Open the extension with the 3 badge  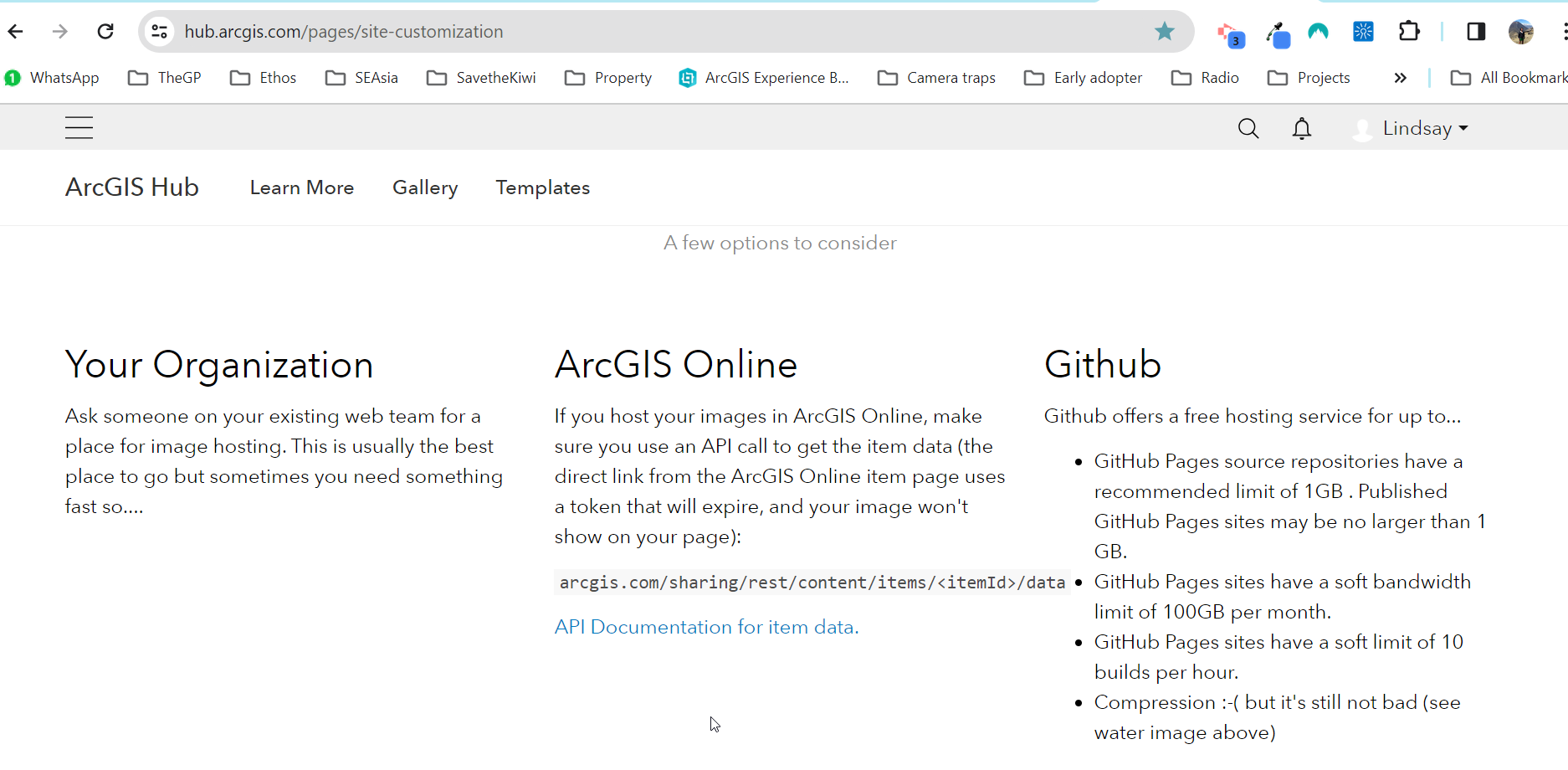point(1231,33)
